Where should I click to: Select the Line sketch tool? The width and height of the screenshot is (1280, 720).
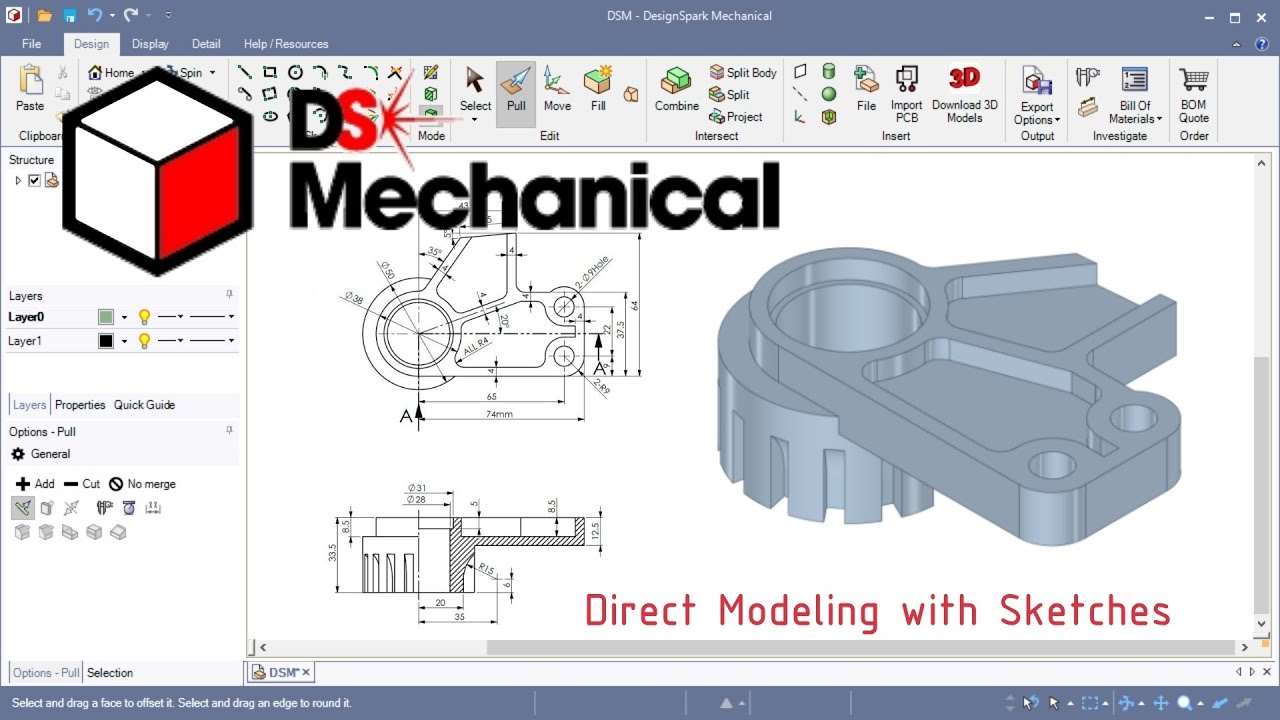pyautogui.click(x=244, y=72)
